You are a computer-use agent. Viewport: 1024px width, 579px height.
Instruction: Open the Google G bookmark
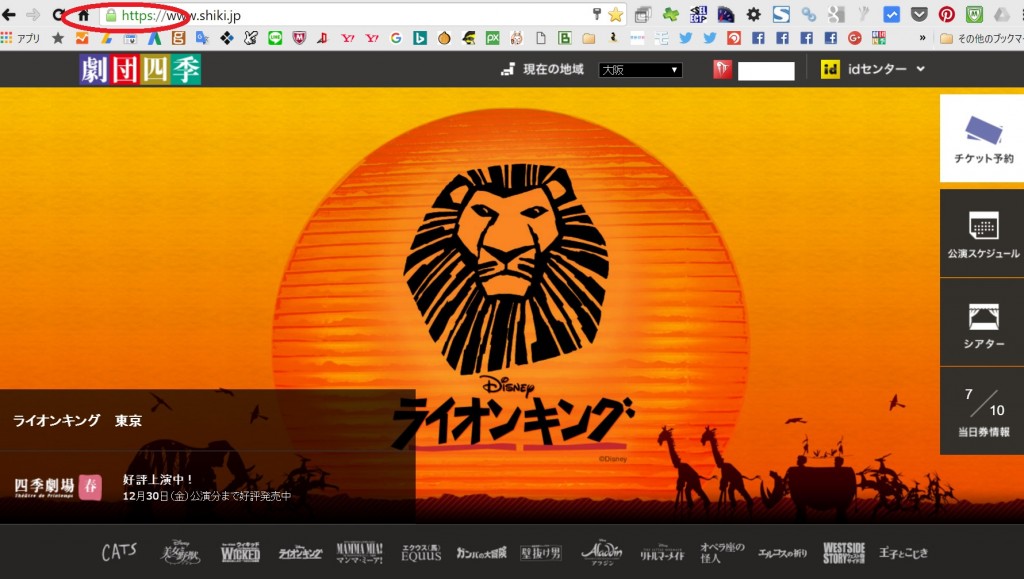pos(396,39)
